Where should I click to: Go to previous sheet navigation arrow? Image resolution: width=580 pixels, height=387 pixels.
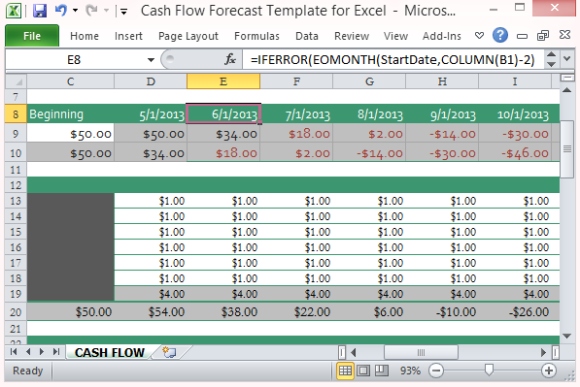click(28, 351)
